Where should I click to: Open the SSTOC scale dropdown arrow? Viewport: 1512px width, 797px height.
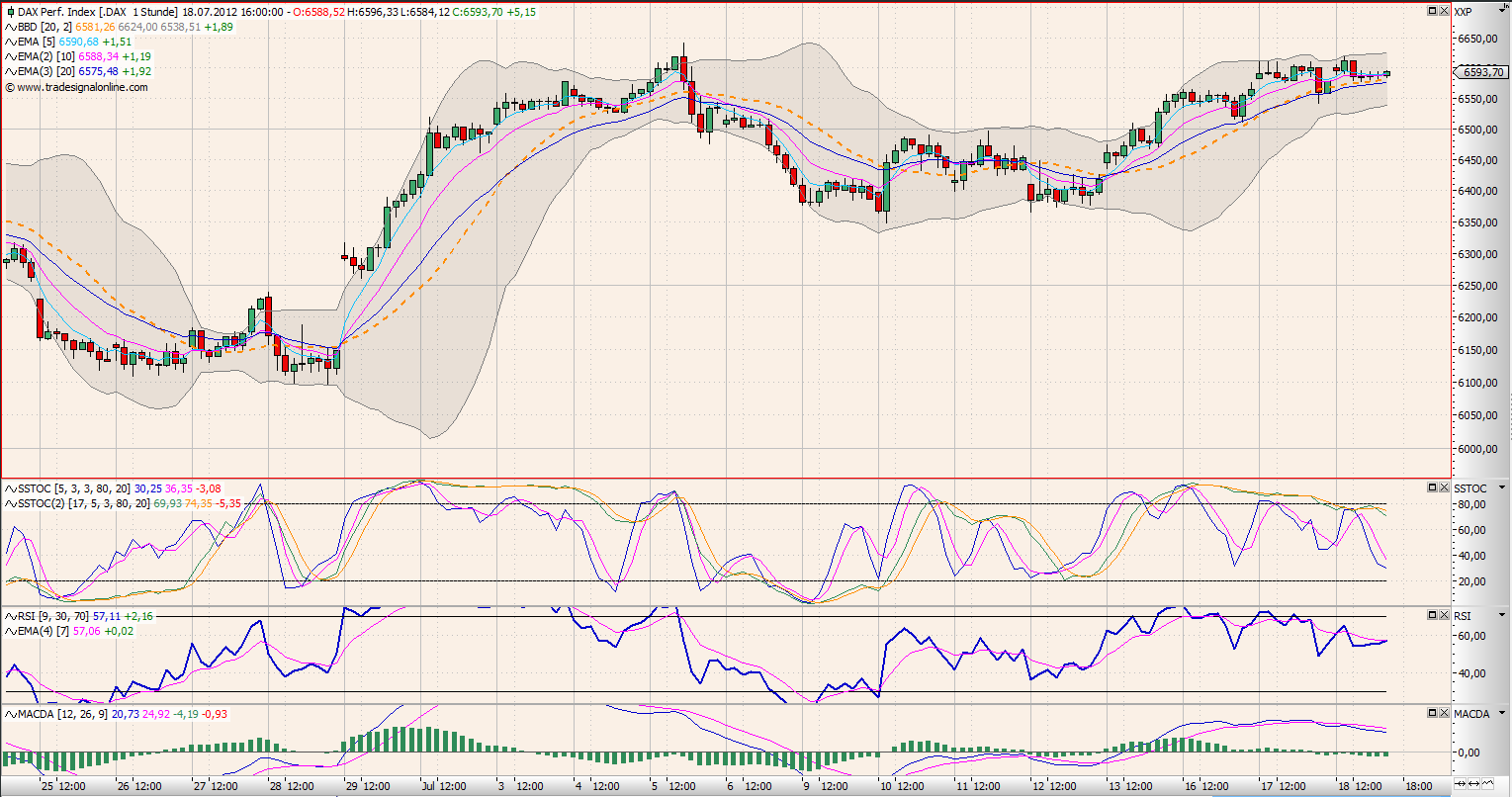coord(1499,488)
